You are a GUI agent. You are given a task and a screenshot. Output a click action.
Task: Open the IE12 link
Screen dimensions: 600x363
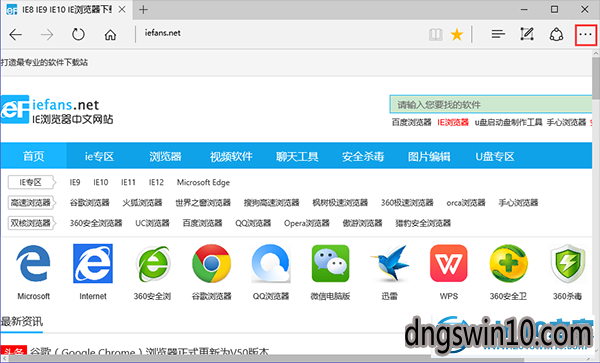tap(156, 182)
